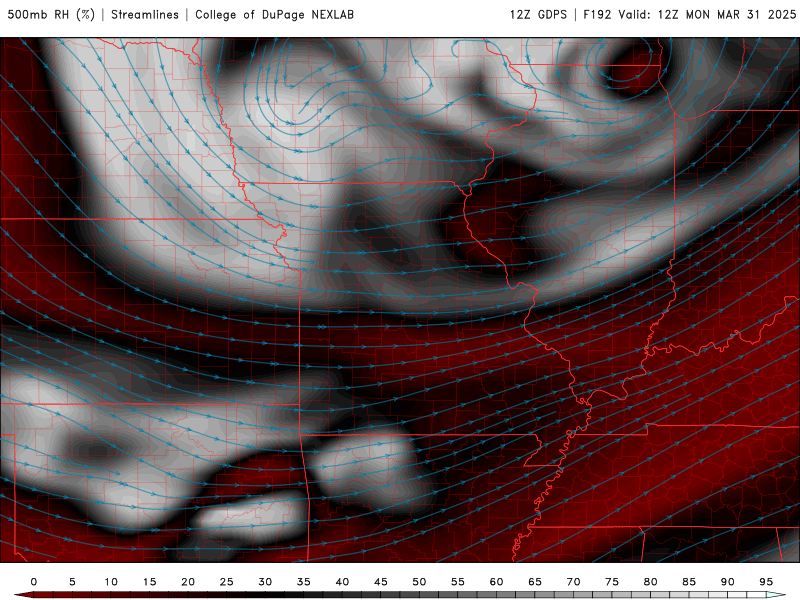Click the '80' legend value

coord(650,582)
